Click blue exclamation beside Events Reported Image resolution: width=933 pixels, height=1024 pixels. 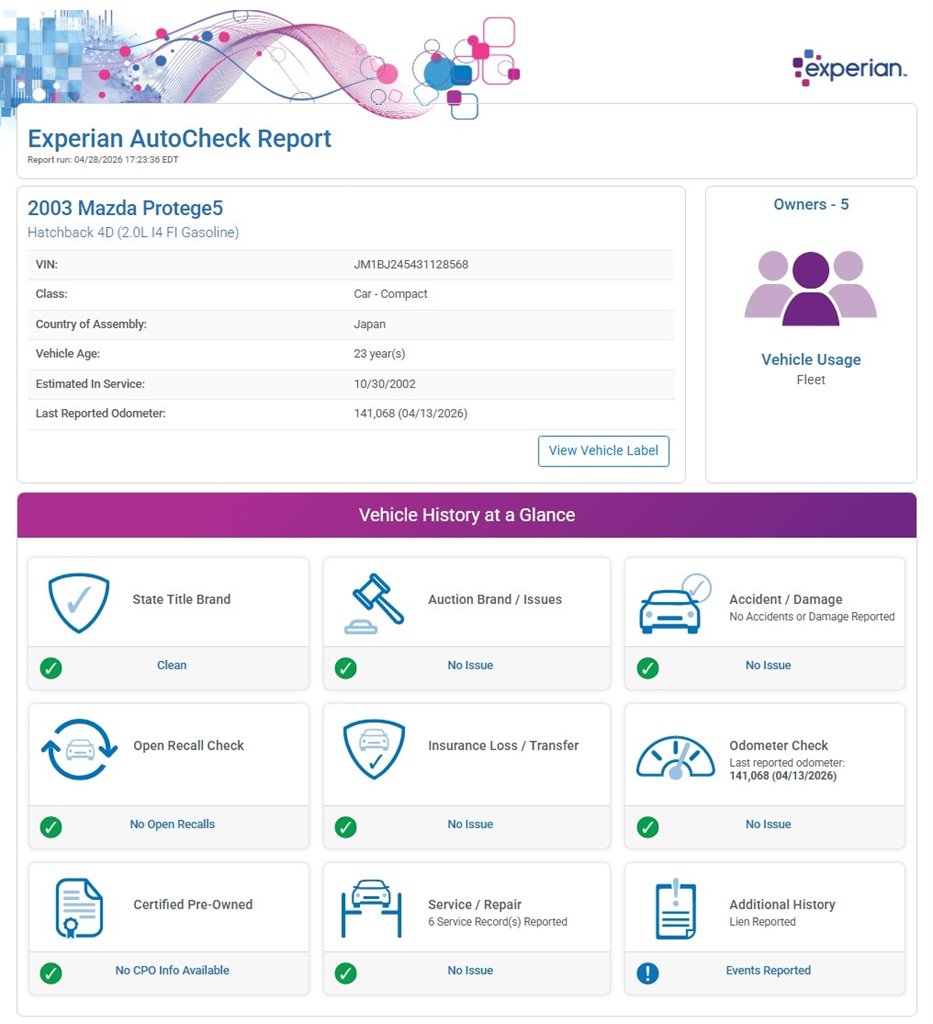coord(647,973)
